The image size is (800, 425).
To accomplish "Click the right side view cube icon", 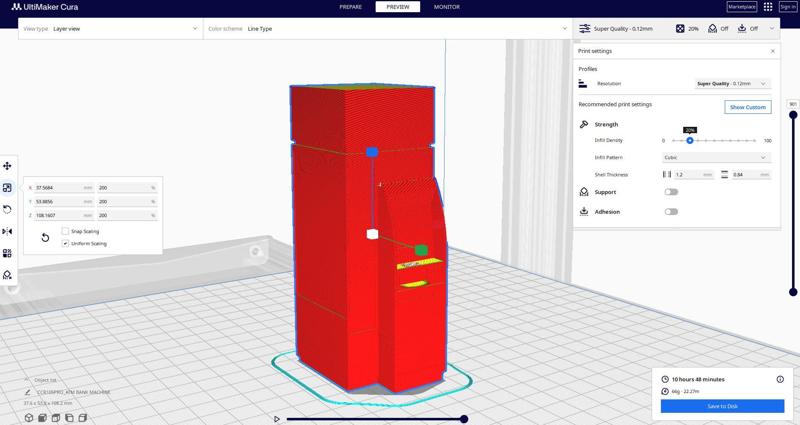I will (83, 418).
